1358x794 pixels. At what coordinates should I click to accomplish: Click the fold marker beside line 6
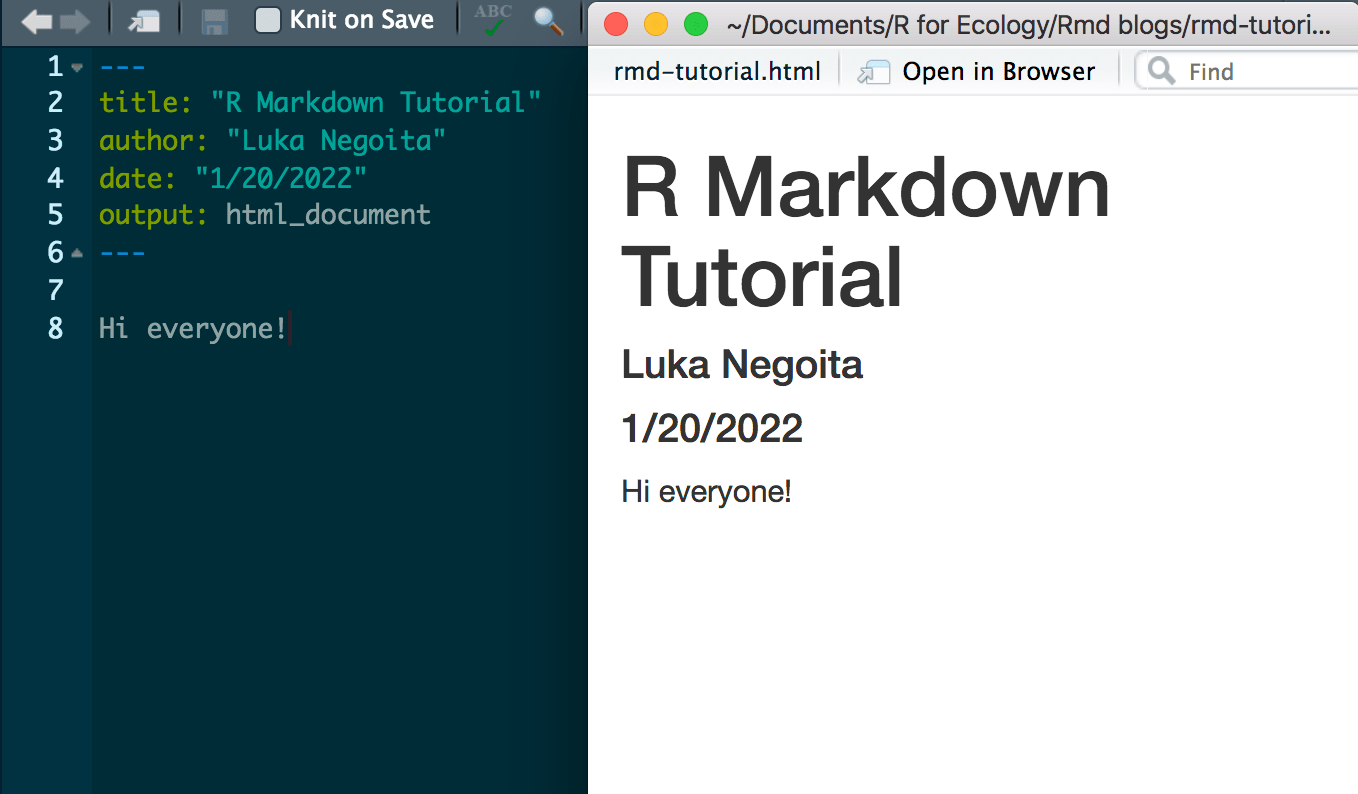click(x=76, y=252)
